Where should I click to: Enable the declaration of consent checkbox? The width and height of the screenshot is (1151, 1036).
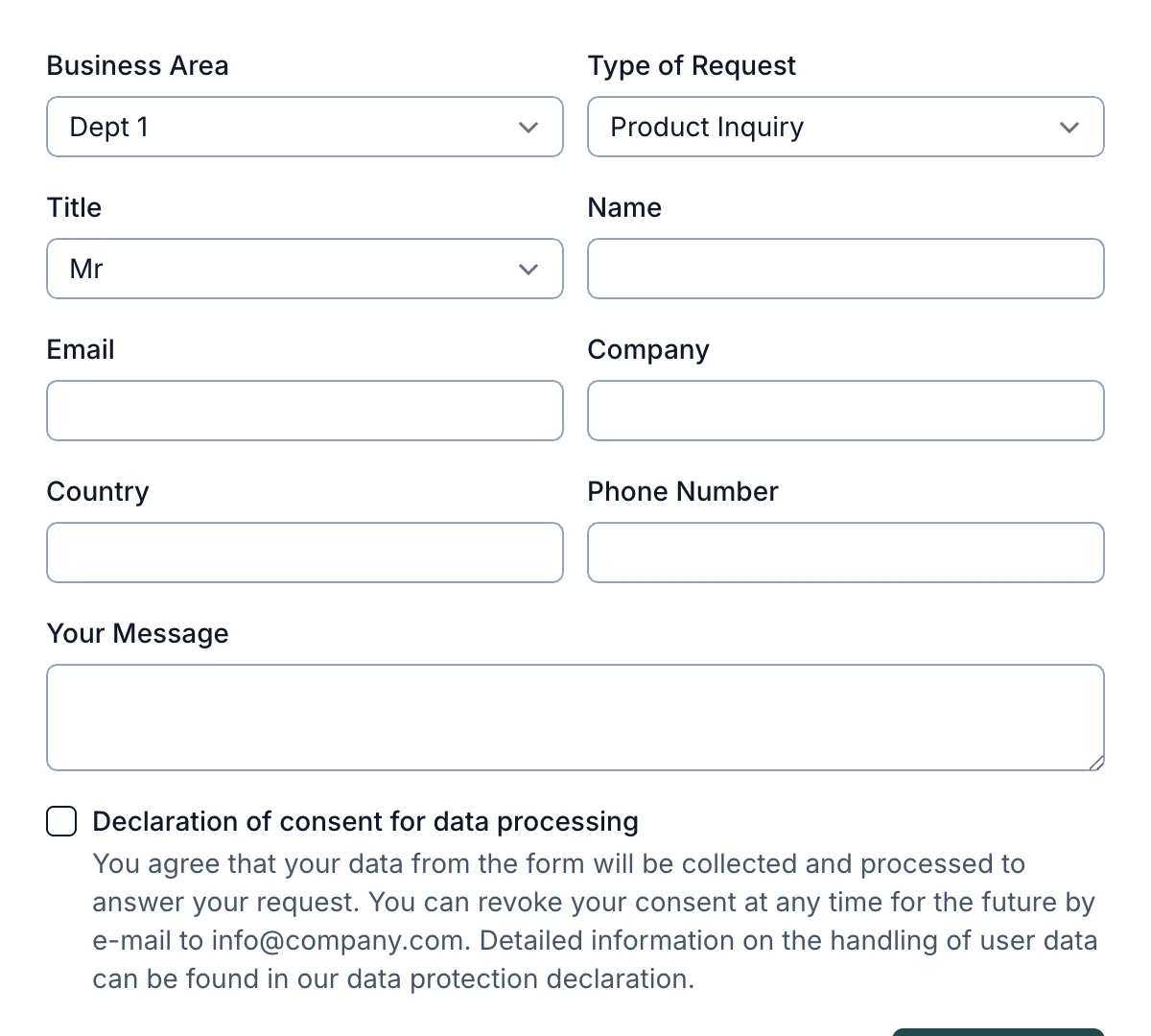point(60,821)
